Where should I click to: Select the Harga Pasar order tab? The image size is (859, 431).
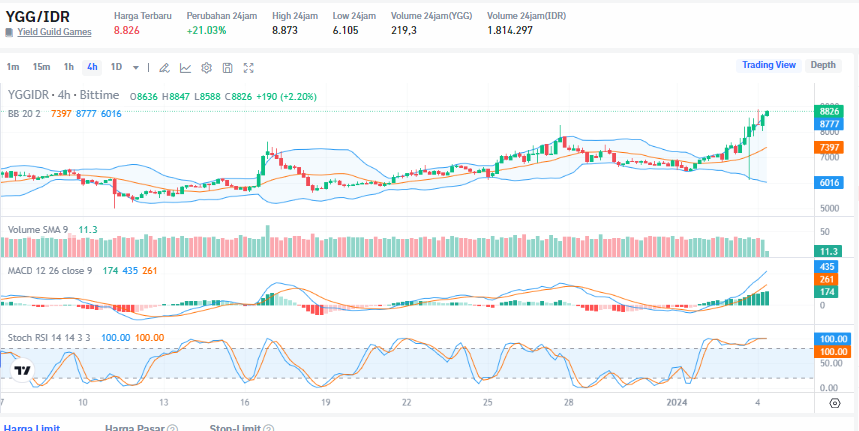pos(135,428)
